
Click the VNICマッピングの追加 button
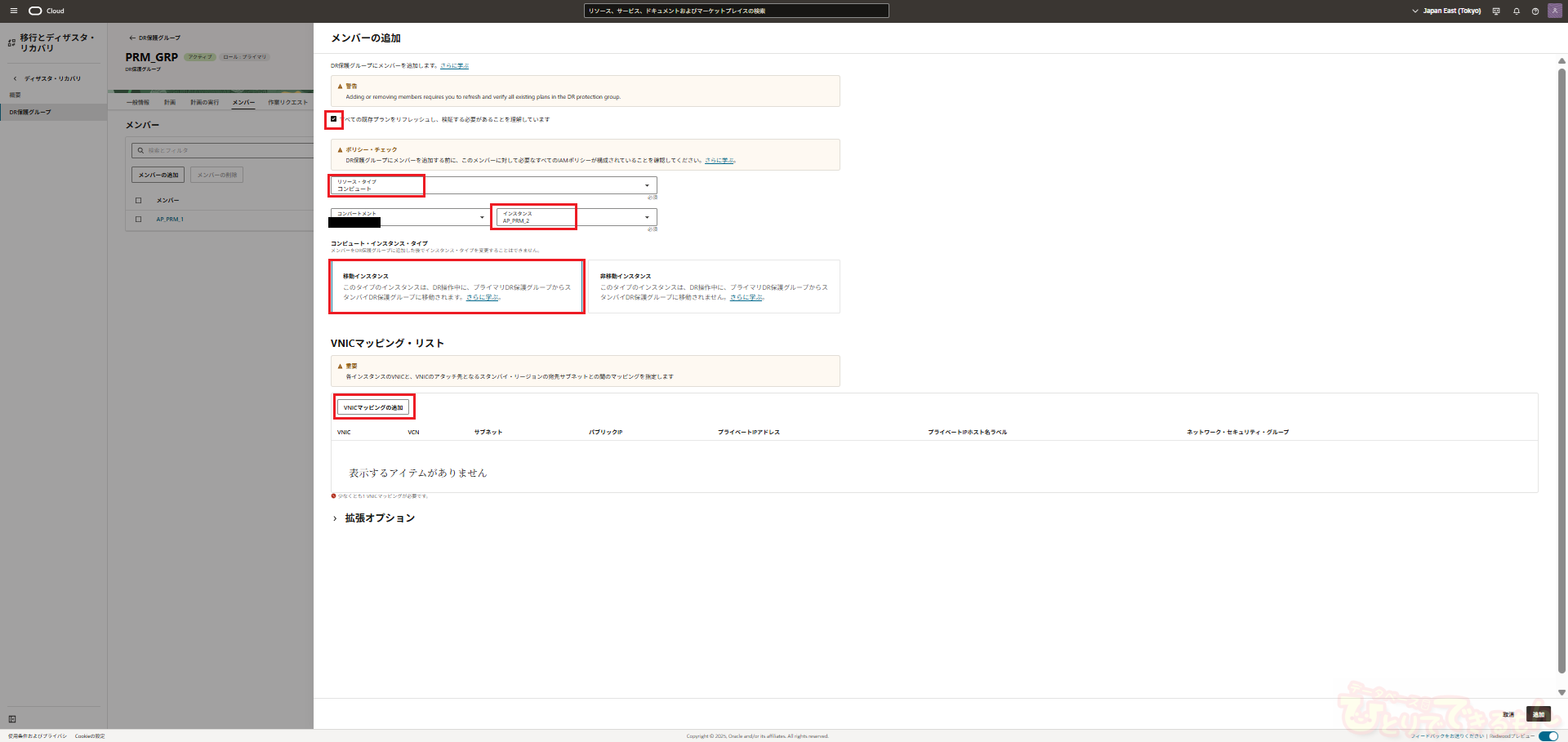click(x=373, y=407)
